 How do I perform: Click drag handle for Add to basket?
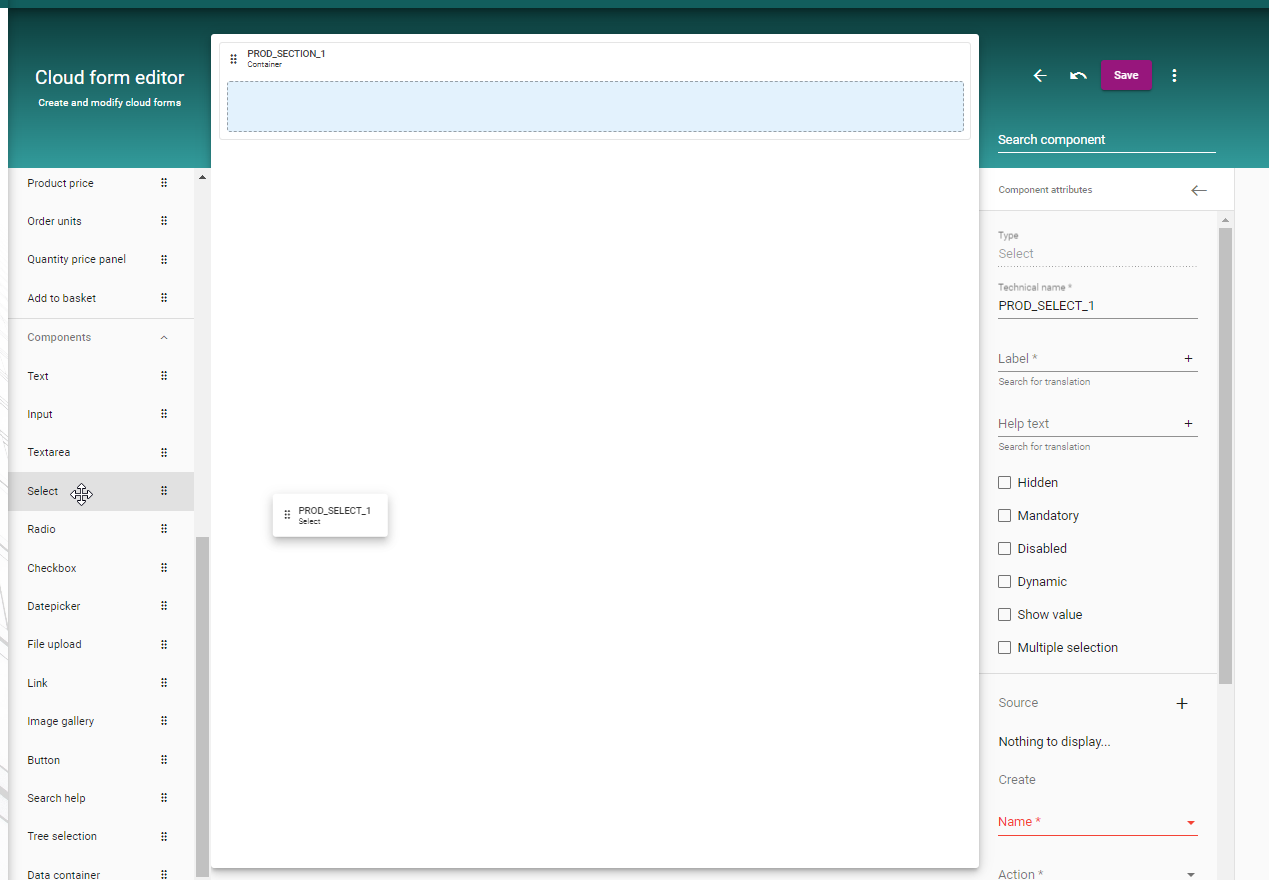coord(164,298)
